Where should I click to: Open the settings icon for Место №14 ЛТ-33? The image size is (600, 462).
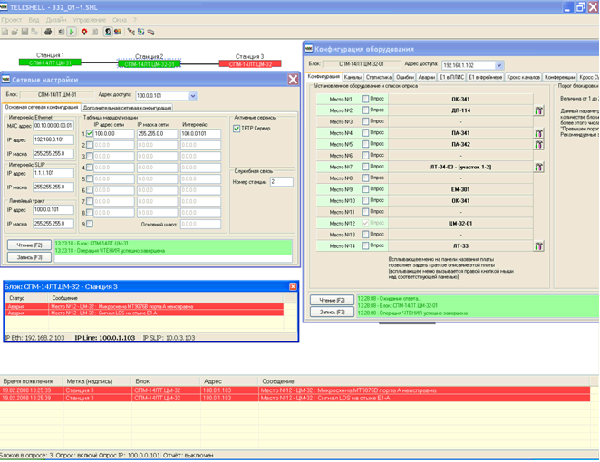pyautogui.click(x=539, y=246)
